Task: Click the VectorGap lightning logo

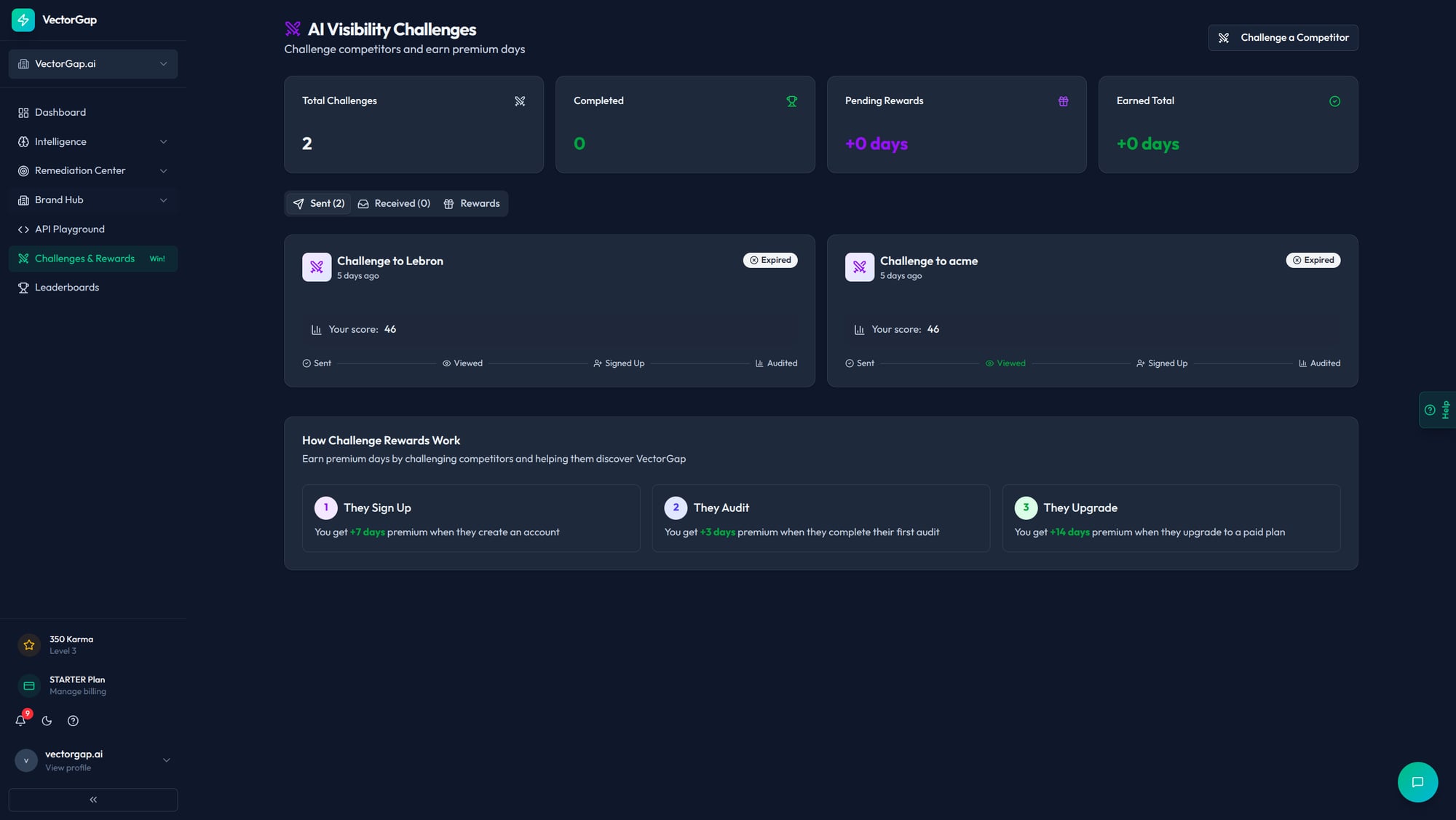Action: (23, 20)
